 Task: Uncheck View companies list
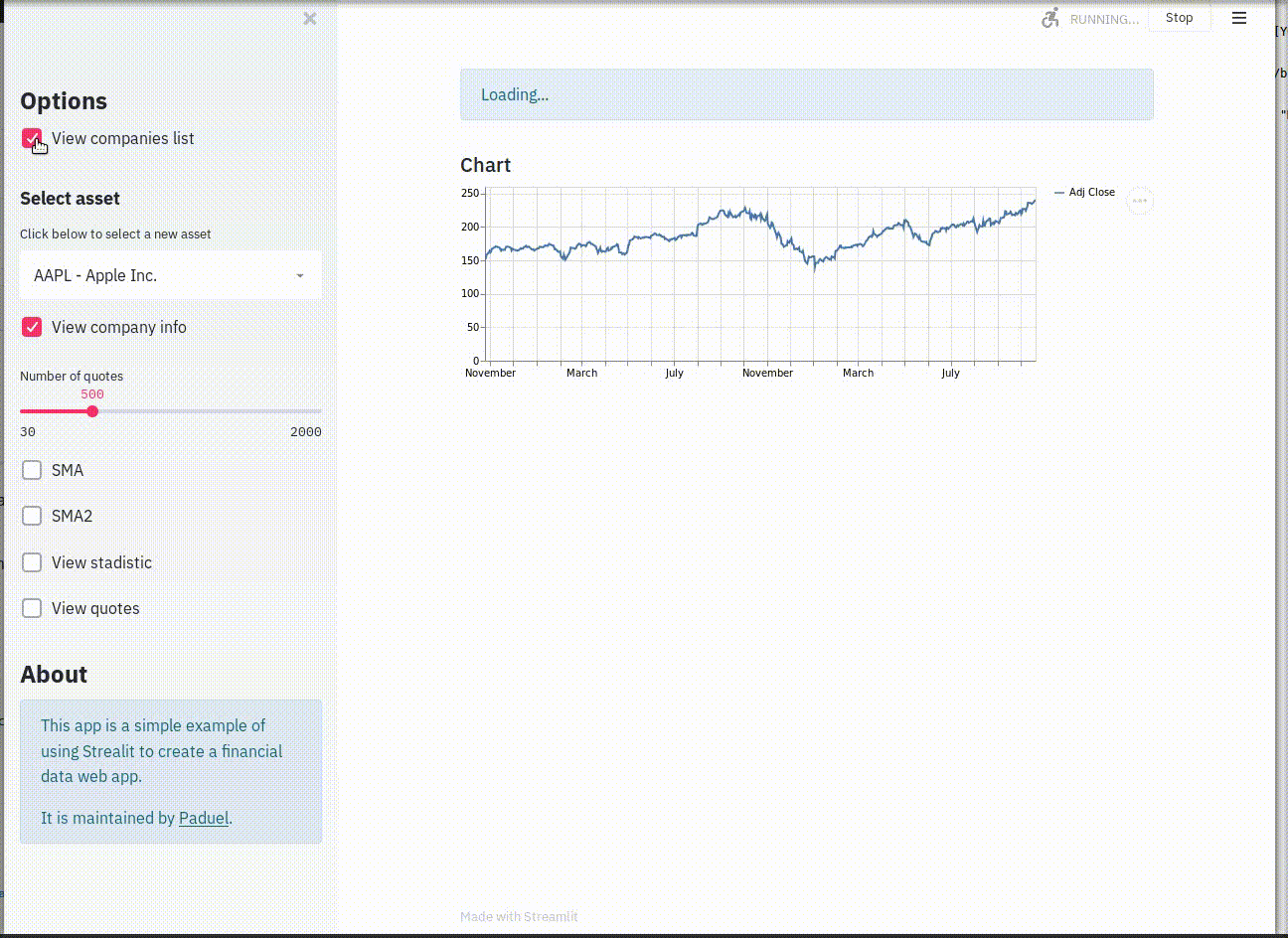[32, 139]
